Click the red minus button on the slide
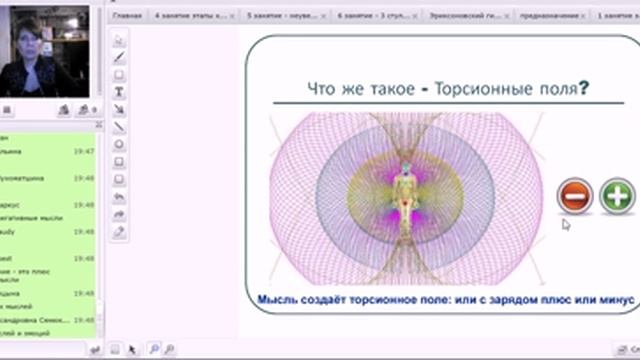The width and height of the screenshot is (640, 360). pyautogui.click(x=575, y=196)
